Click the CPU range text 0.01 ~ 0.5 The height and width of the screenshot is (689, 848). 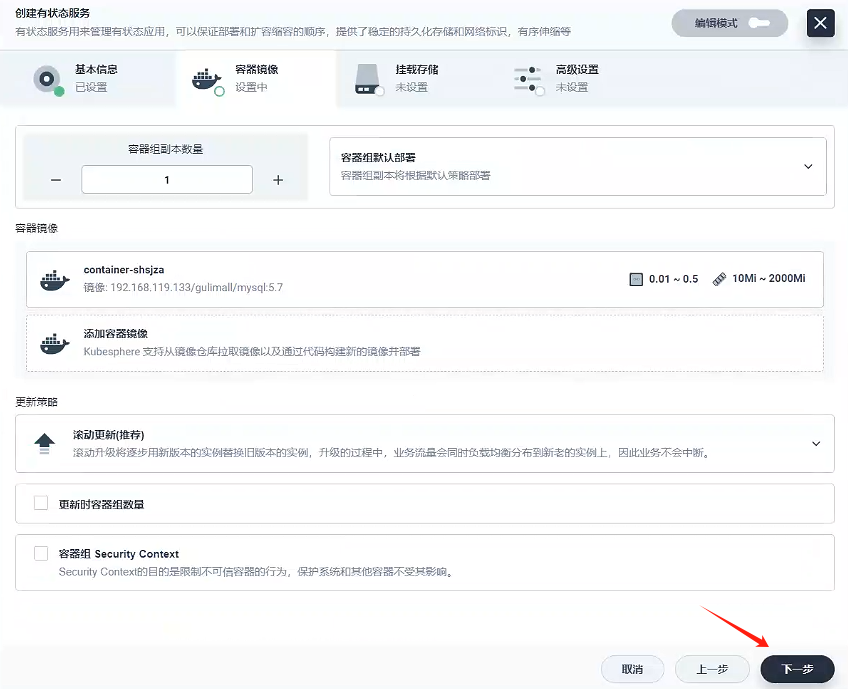(673, 279)
